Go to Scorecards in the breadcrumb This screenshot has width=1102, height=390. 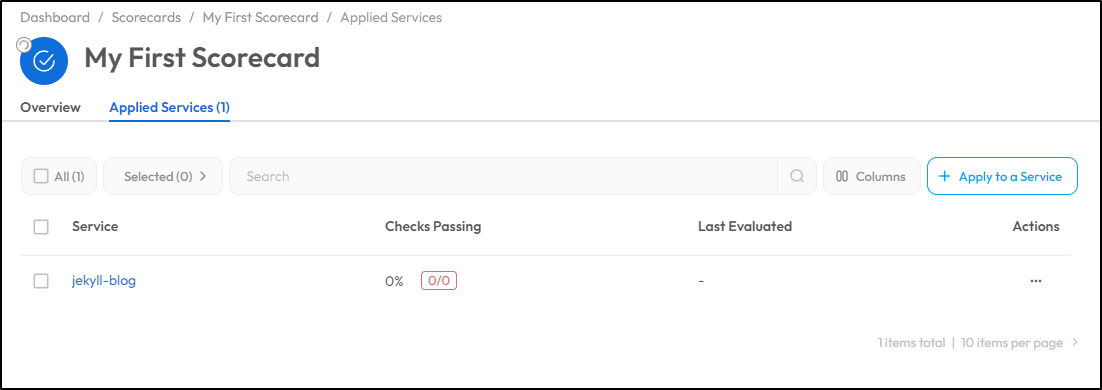[145, 18]
